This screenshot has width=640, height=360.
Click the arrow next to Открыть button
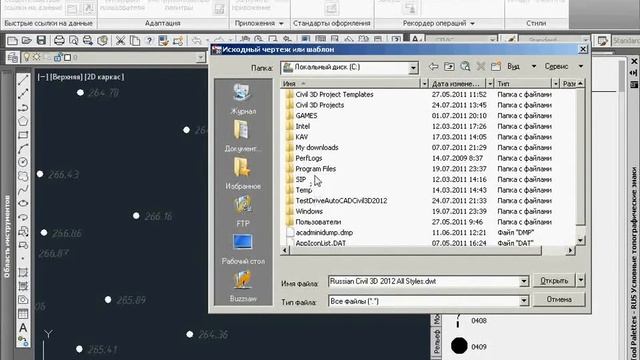point(580,280)
